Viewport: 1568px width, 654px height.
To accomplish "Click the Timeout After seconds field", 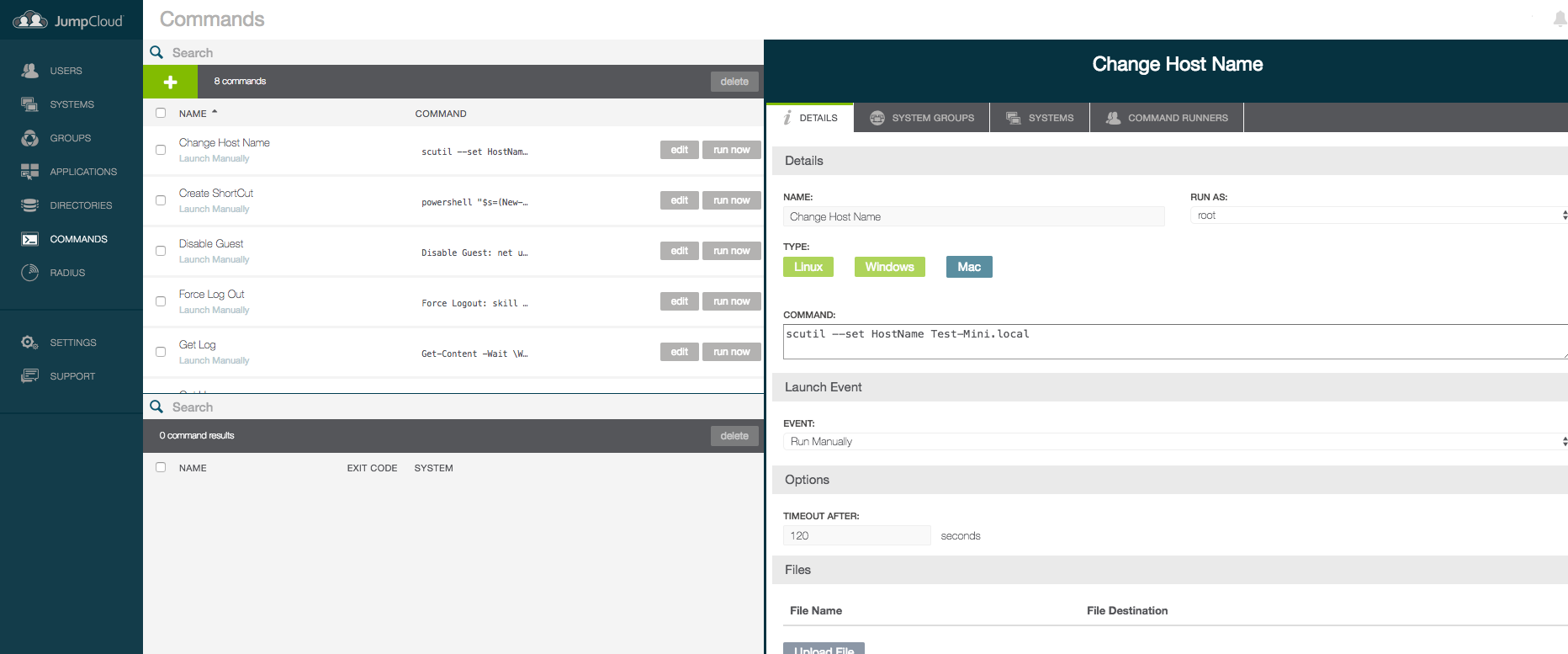I will click(856, 535).
